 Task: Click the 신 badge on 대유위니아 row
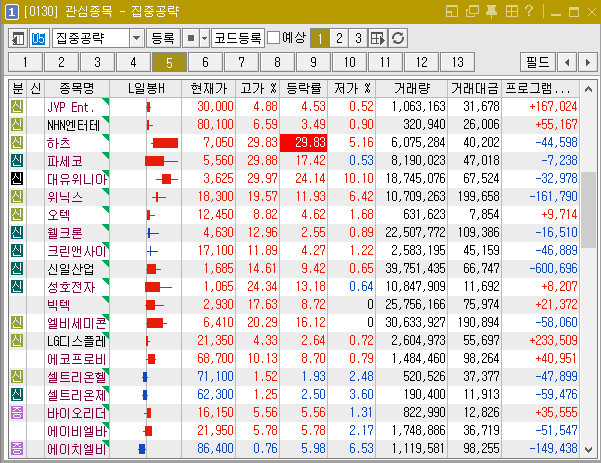(x=17, y=178)
